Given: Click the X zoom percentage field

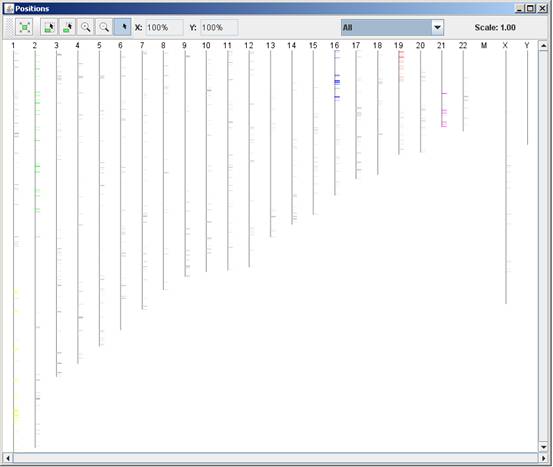Looking at the screenshot, I should 164,28.
